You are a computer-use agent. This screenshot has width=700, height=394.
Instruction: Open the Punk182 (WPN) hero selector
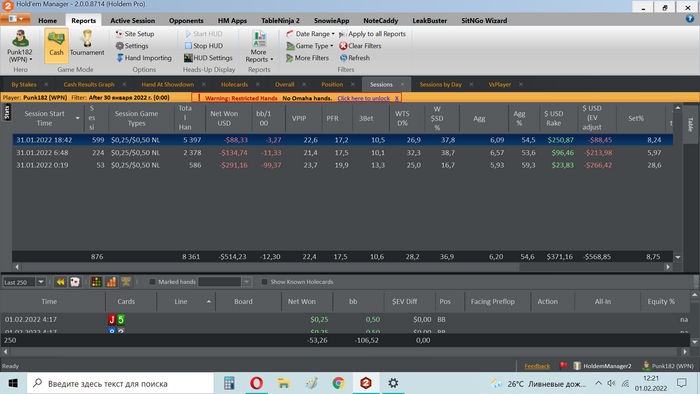pyautogui.click(x=20, y=46)
